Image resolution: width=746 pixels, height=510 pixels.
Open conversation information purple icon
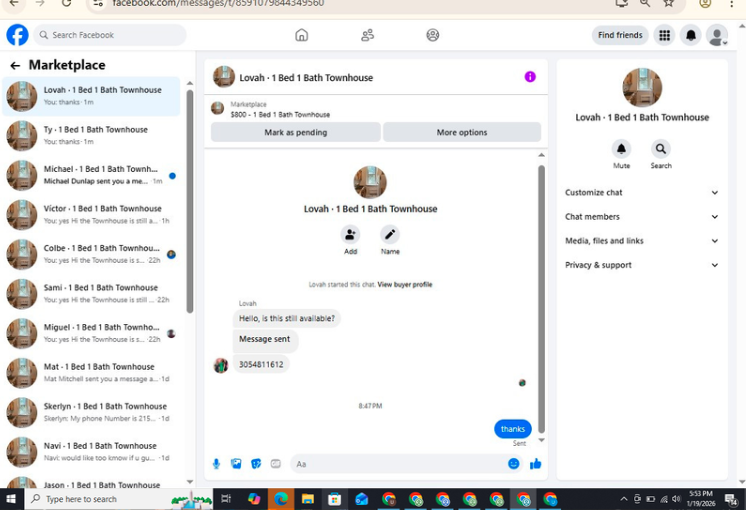coord(530,77)
